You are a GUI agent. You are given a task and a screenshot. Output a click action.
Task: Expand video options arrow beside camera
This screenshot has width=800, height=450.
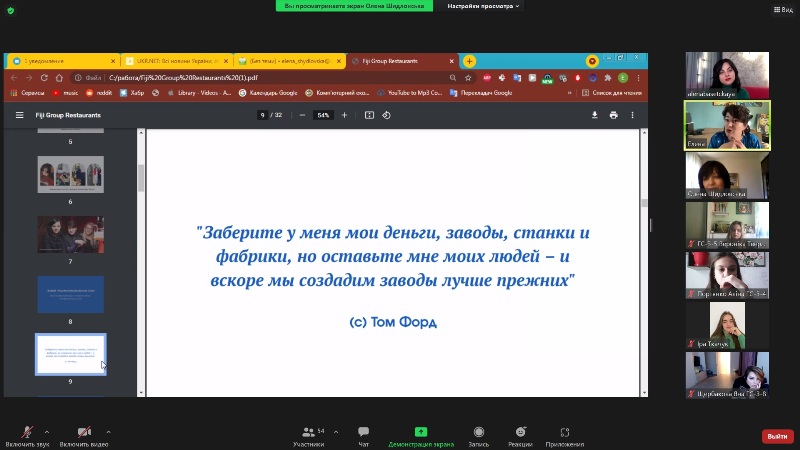pyautogui.click(x=108, y=432)
